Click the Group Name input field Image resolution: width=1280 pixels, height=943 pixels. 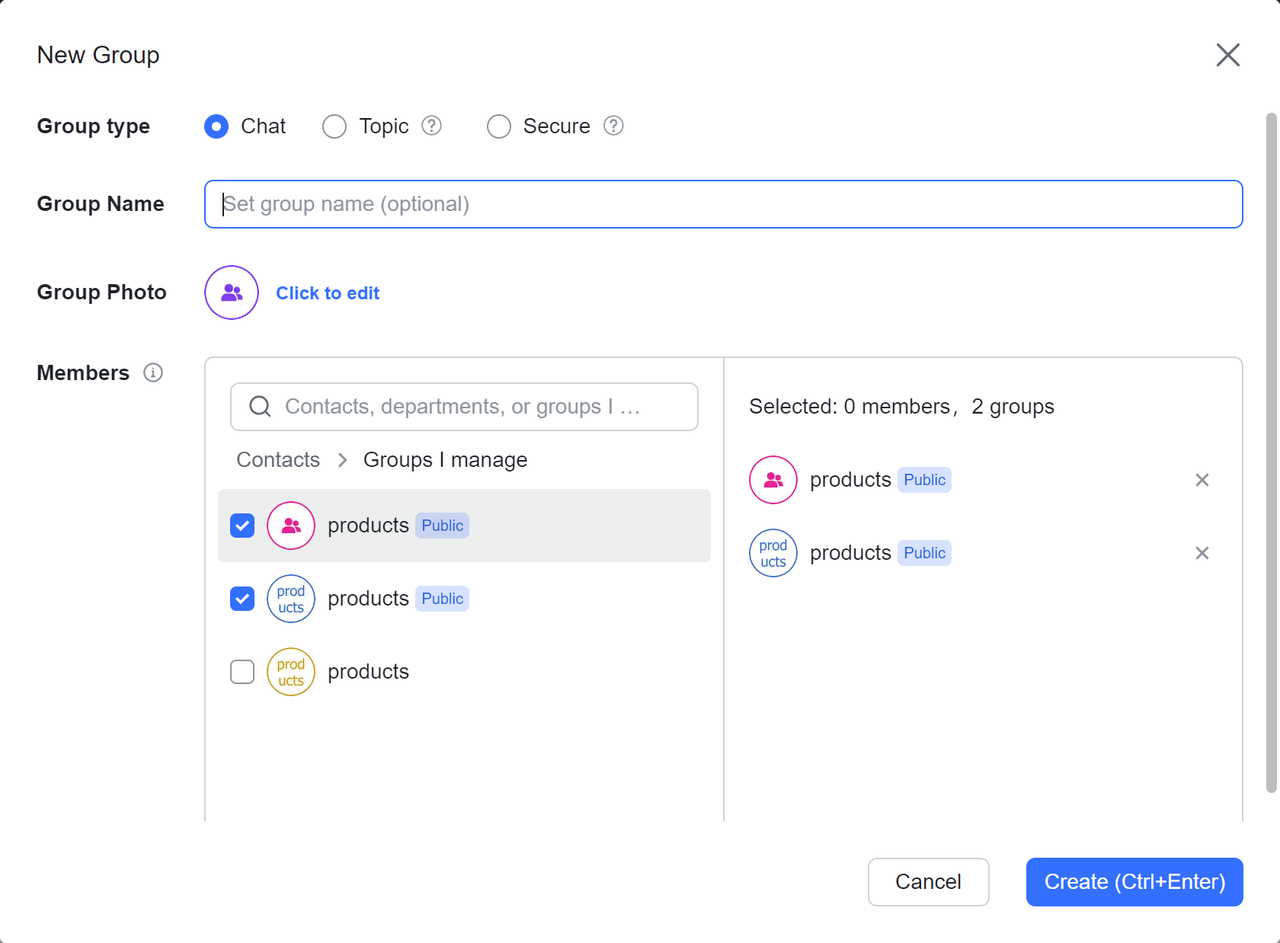click(x=723, y=204)
